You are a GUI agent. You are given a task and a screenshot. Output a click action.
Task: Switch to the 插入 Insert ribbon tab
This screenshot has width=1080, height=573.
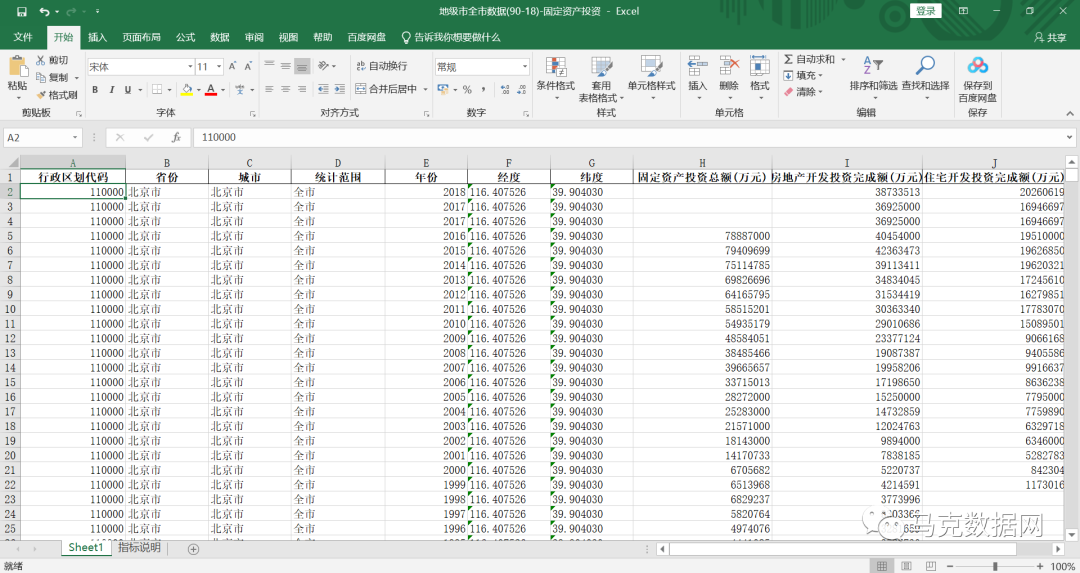pyautogui.click(x=97, y=37)
